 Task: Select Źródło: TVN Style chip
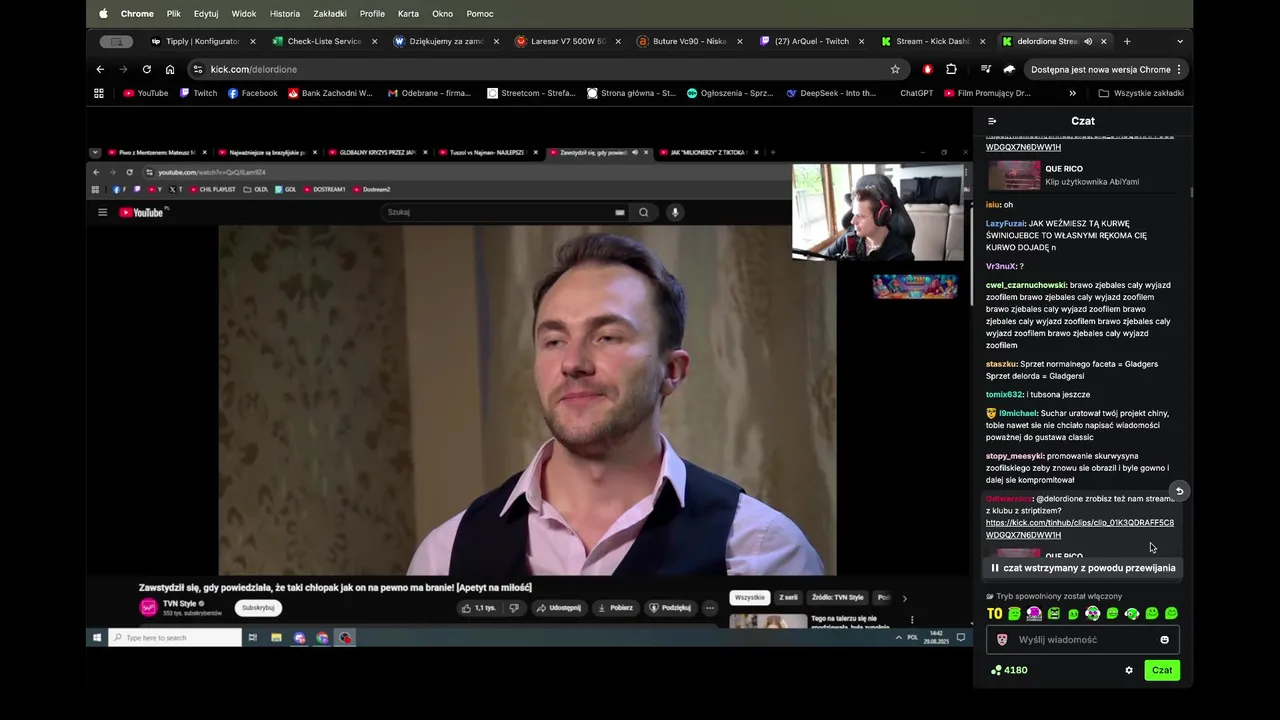coord(836,598)
